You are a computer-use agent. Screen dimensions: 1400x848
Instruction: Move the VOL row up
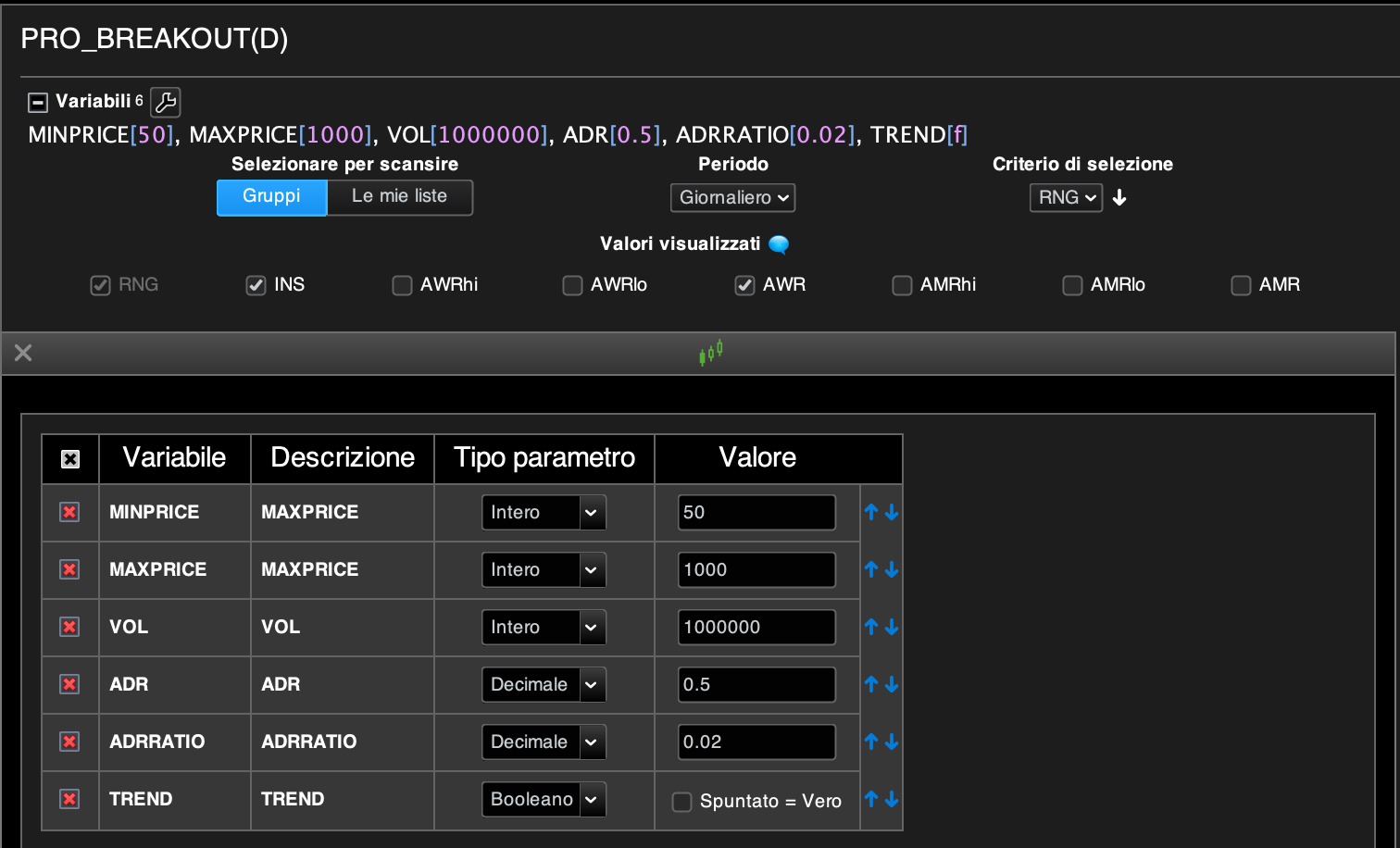[x=871, y=627]
